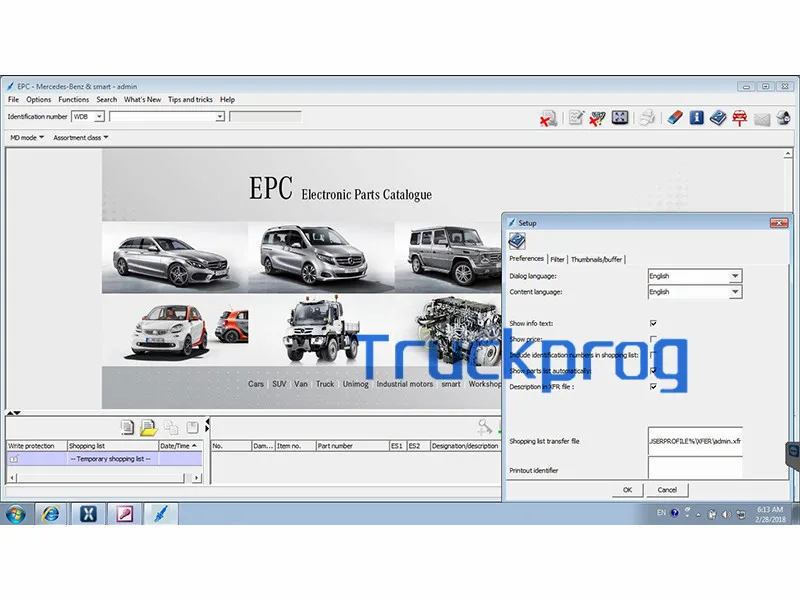The width and height of the screenshot is (800, 600).
Task: Open the Content language dropdown
Action: [x=735, y=292]
